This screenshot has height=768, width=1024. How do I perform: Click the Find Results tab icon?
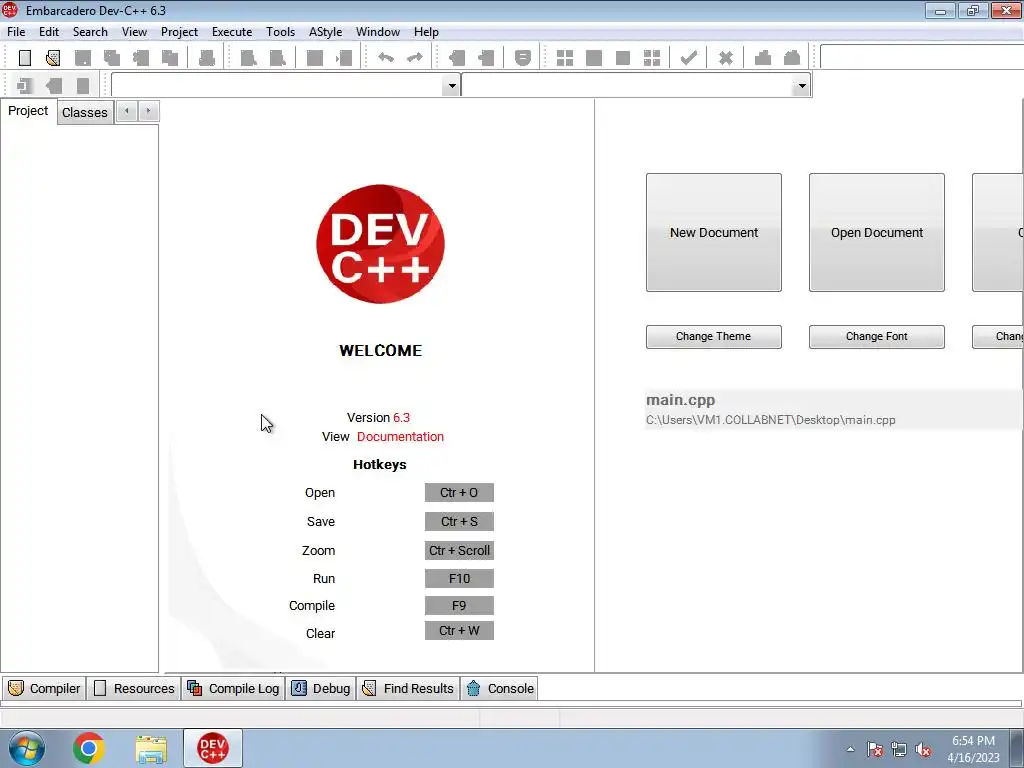pos(369,688)
